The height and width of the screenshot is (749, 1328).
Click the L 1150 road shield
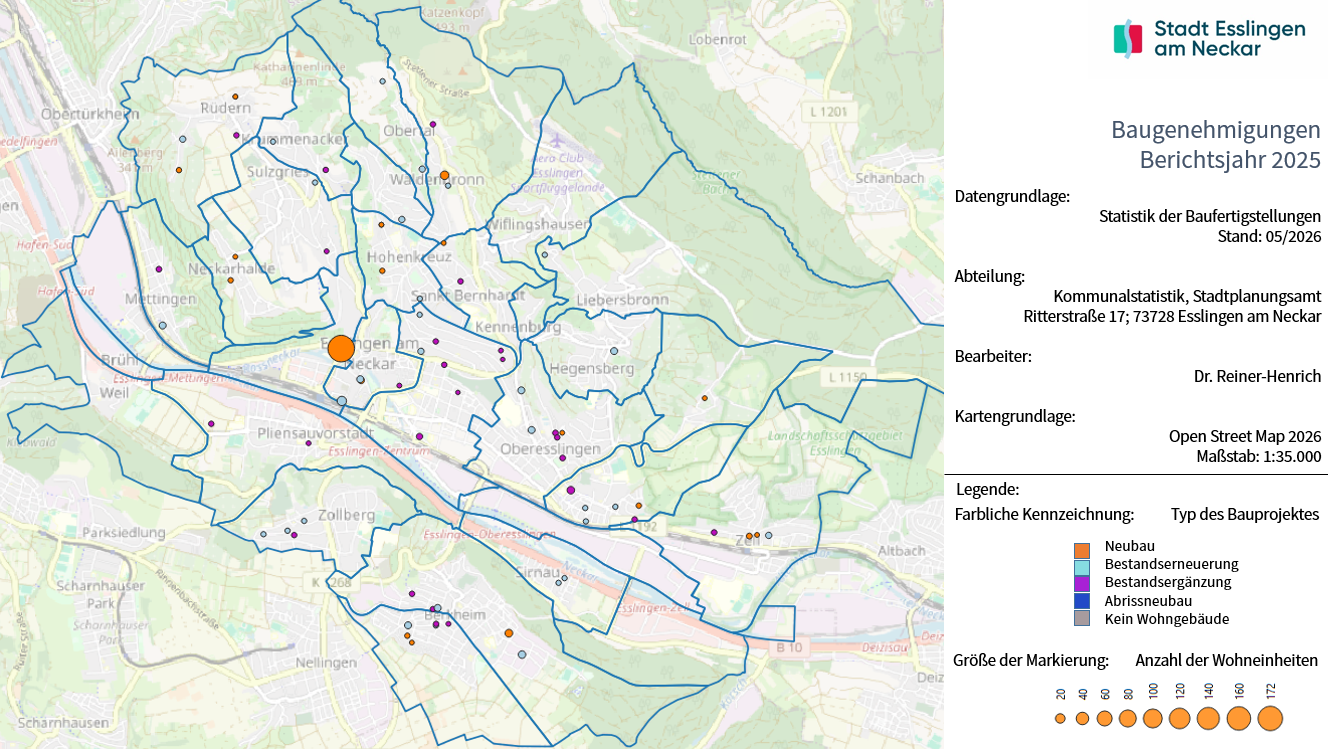coord(847,377)
